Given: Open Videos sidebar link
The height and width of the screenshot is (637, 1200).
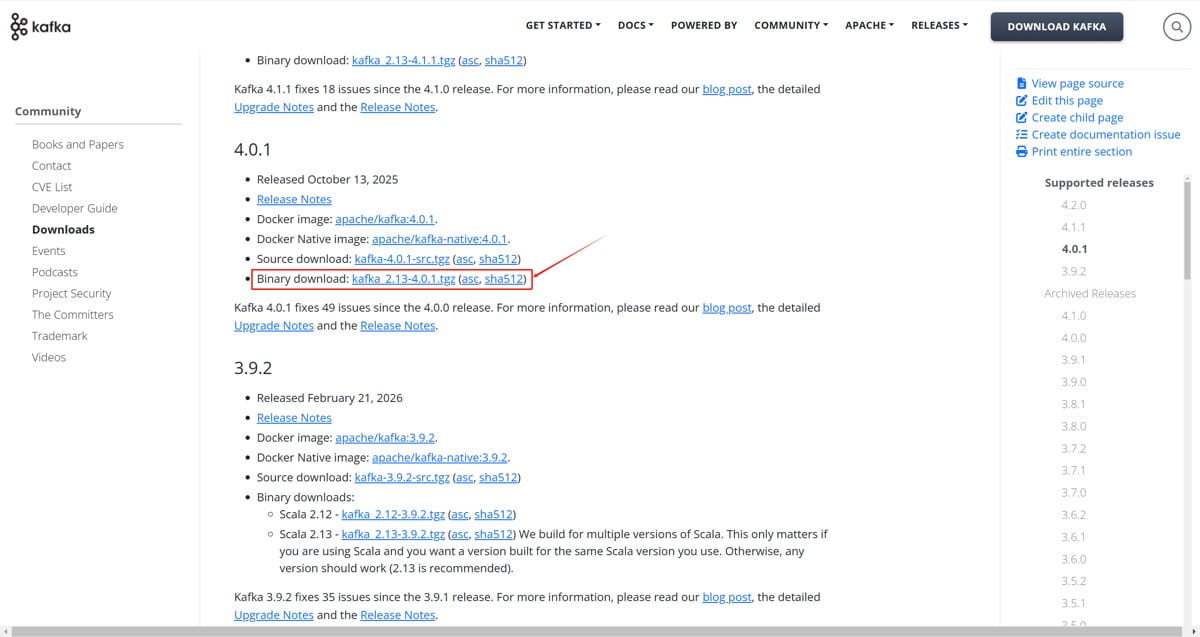Looking at the screenshot, I should (49, 357).
